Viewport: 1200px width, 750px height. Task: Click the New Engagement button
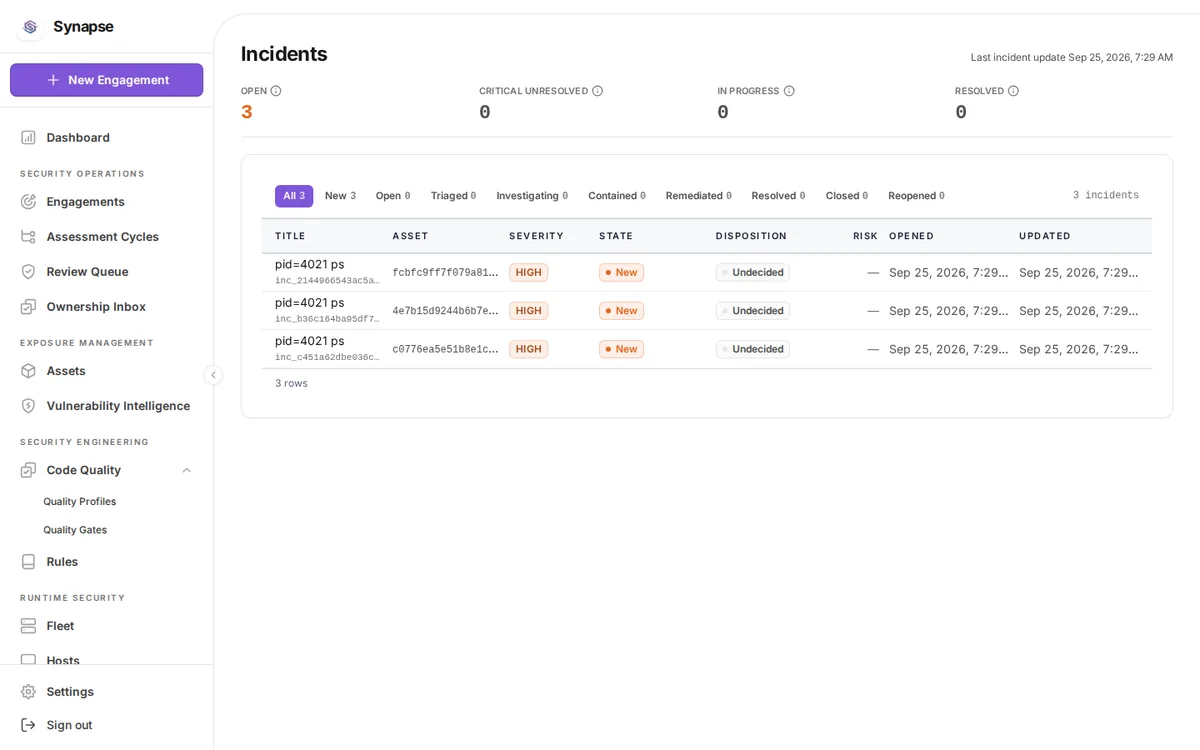pyautogui.click(x=107, y=80)
